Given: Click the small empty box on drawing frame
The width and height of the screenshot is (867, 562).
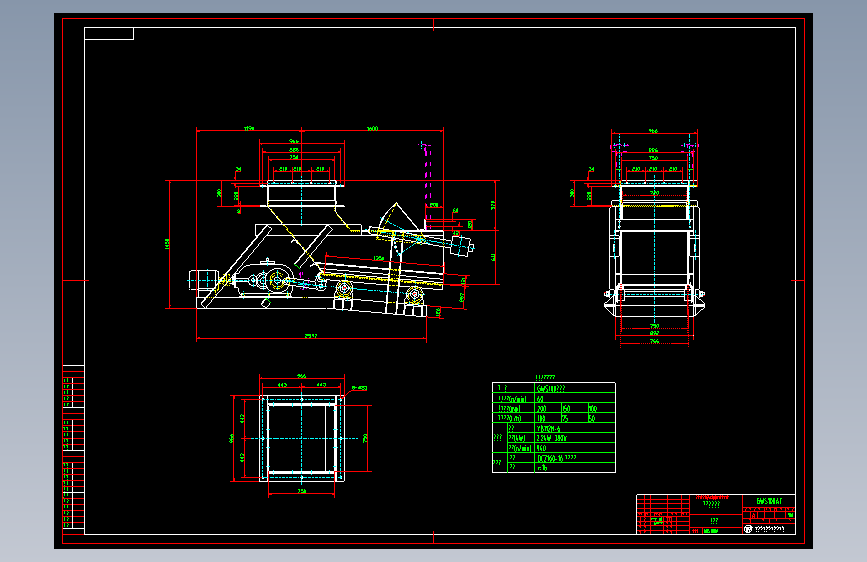Looking at the screenshot, I should click(109, 34).
